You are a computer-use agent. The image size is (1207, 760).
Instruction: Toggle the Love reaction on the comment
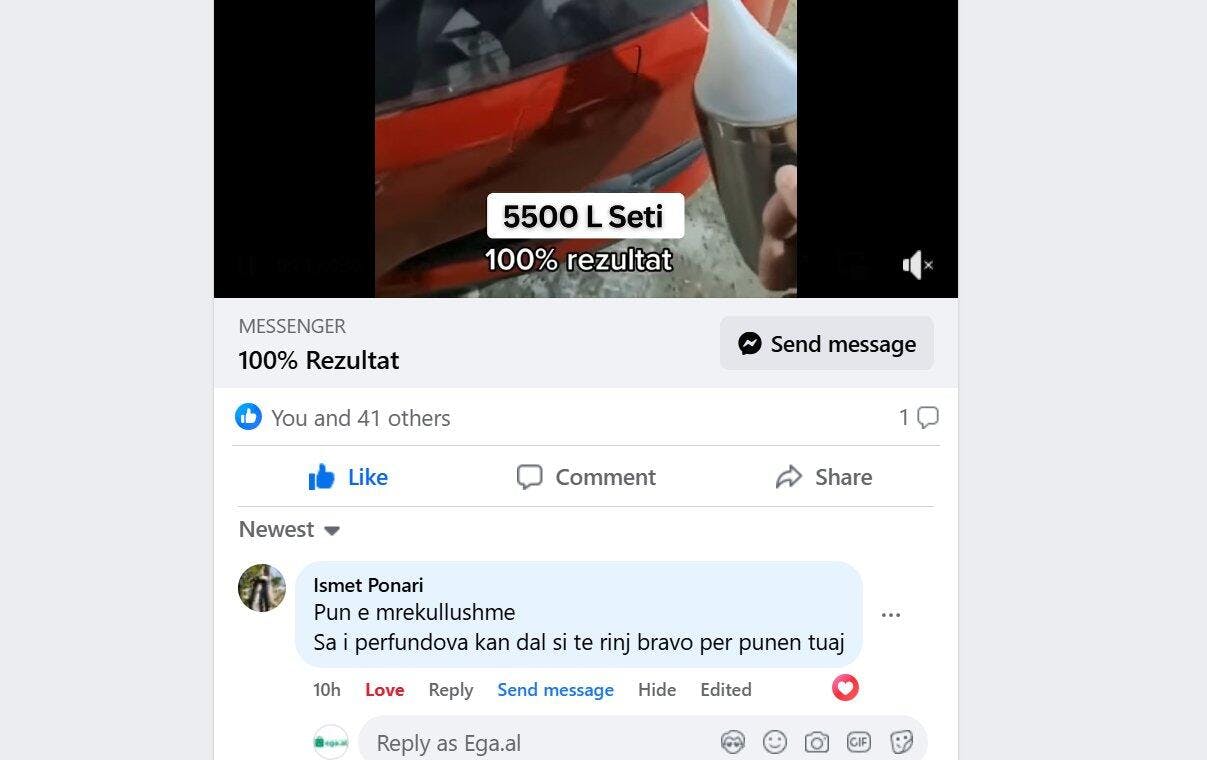pyautogui.click(x=385, y=690)
